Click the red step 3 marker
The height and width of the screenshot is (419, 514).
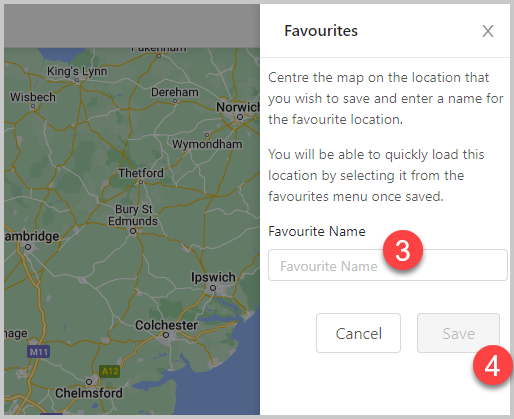point(403,250)
